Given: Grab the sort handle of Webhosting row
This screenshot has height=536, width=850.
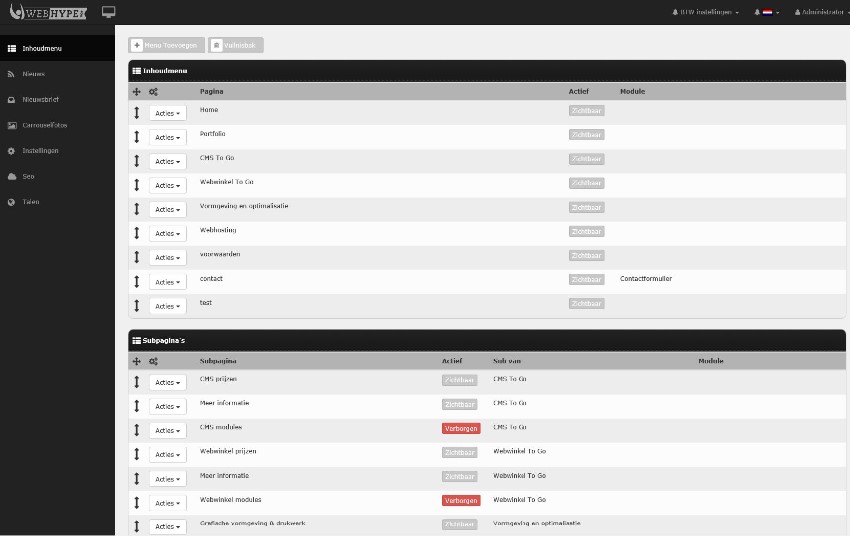Looking at the screenshot, I should click(x=137, y=233).
